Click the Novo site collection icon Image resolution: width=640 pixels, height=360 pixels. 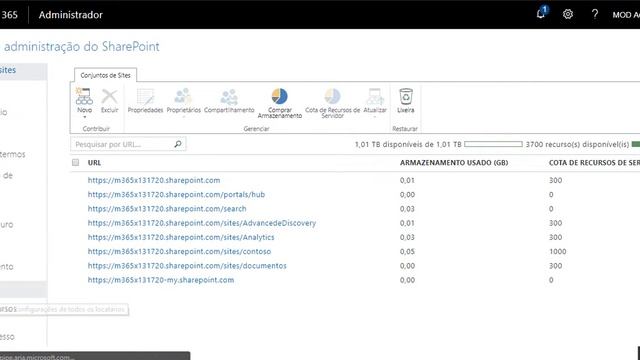84,97
